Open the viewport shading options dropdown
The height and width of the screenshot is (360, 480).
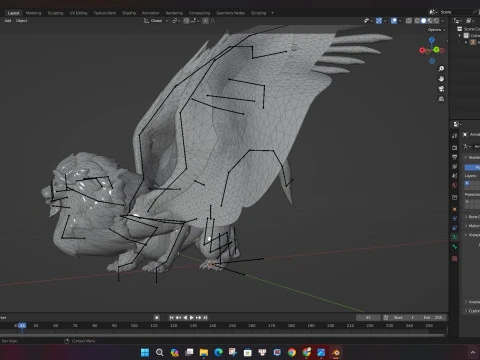point(443,21)
